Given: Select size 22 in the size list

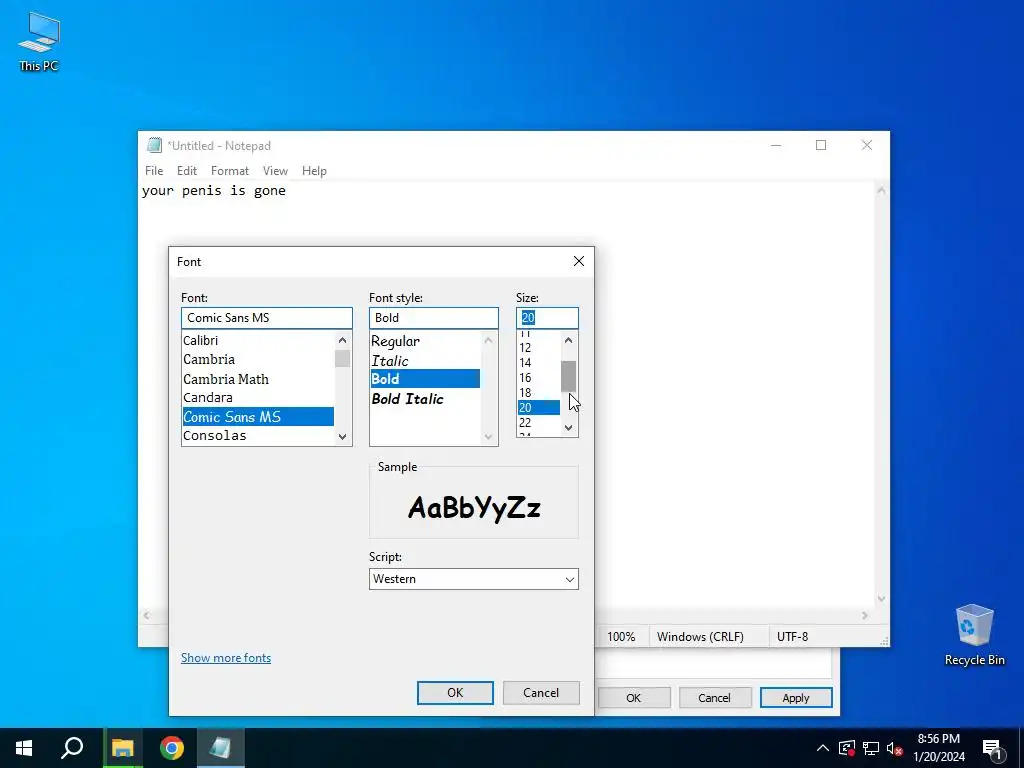Looking at the screenshot, I should pos(539,423).
